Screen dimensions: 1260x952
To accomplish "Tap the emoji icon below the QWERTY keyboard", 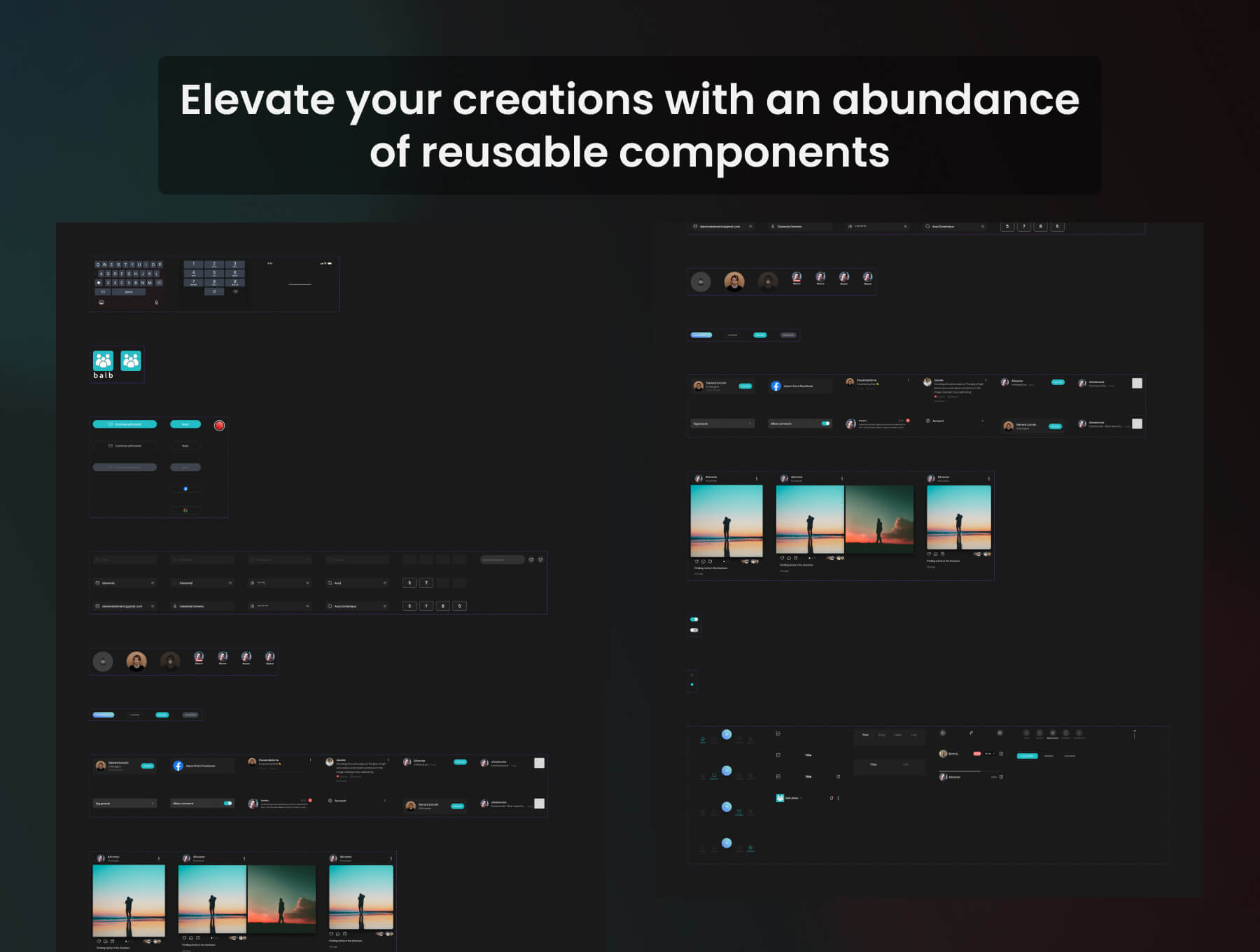I will pyautogui.click(x=101, y=302).
